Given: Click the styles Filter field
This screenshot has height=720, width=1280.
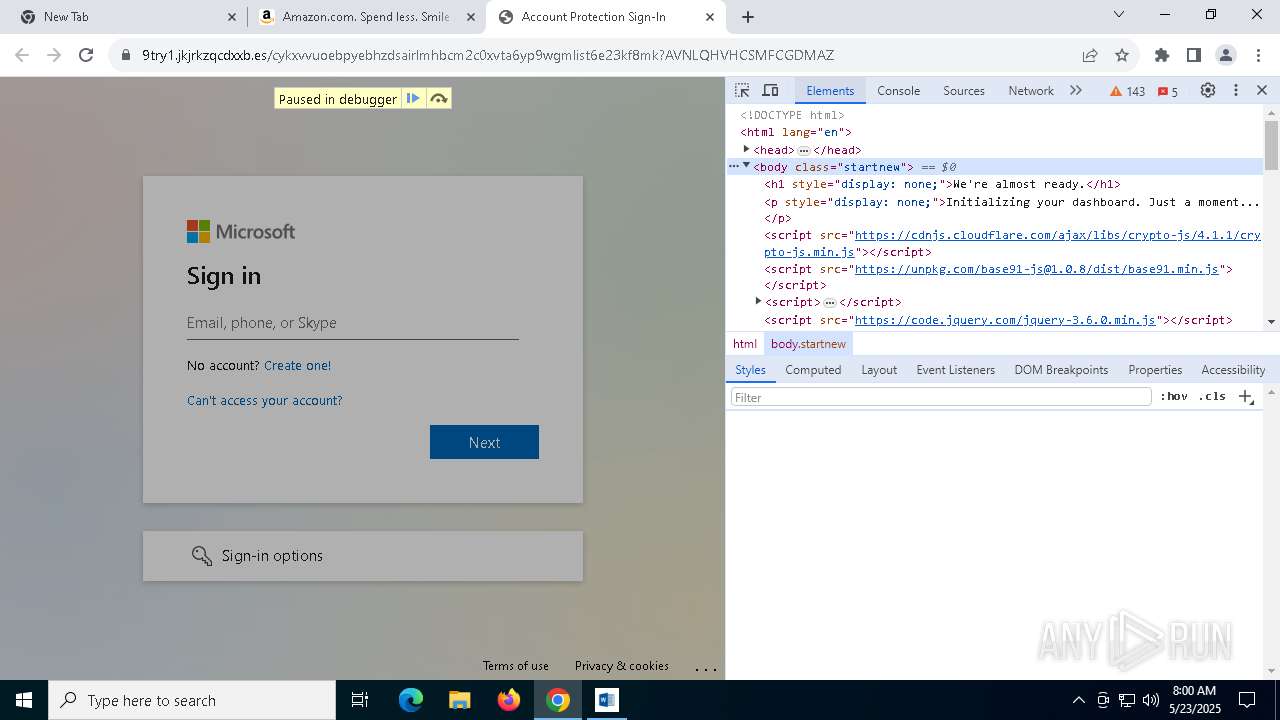Looking at the screenshot, I should pyautogui.click(x=941, y=397).
